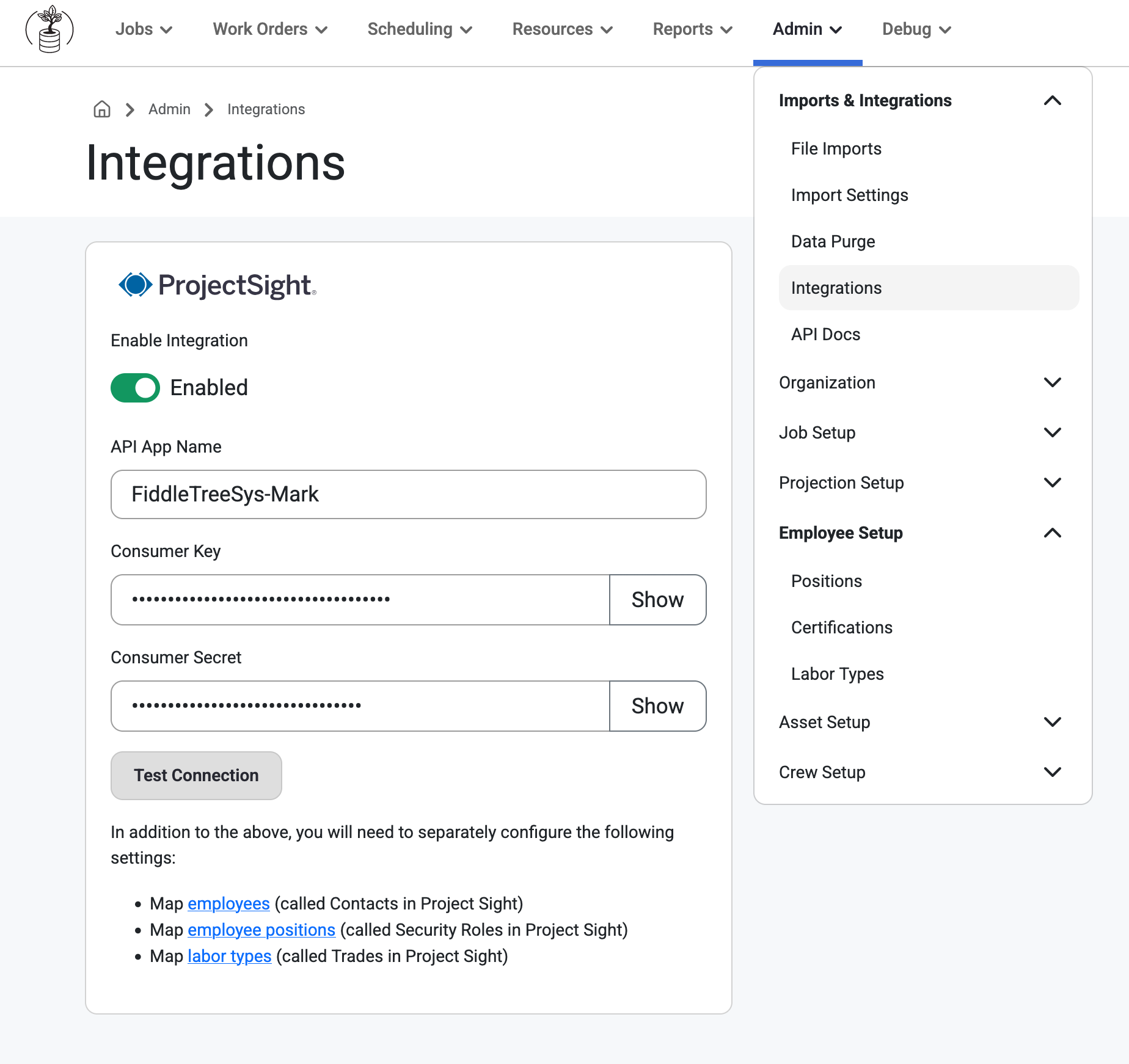Follow the employee positions mapping link
1129x1064 pixels.
[261, 930]
